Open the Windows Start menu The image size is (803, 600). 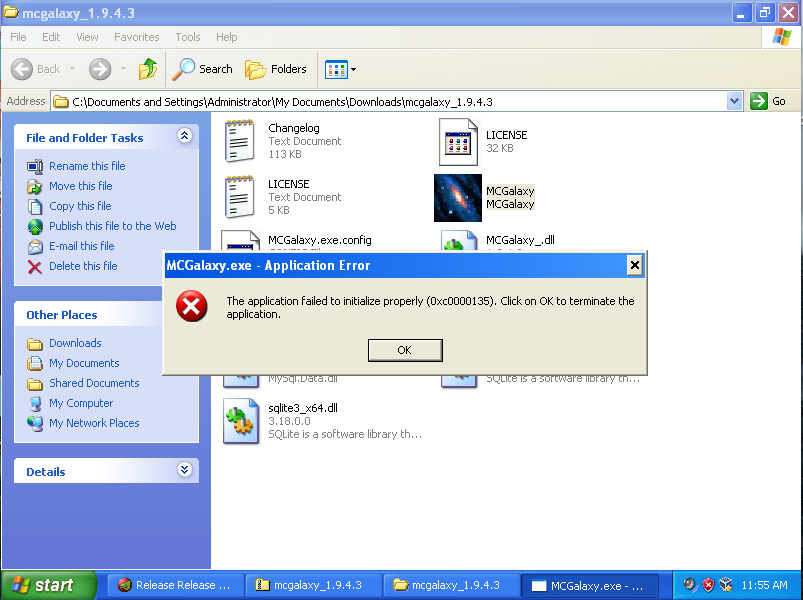47,585
